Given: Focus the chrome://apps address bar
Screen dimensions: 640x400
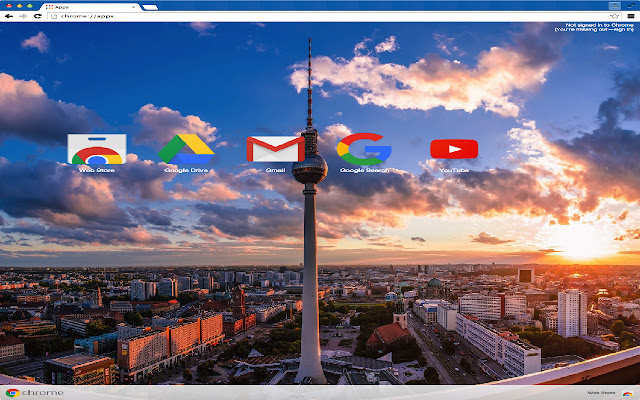Looking at the screenshot, I should pyautogui.click(x=335, y=16).
